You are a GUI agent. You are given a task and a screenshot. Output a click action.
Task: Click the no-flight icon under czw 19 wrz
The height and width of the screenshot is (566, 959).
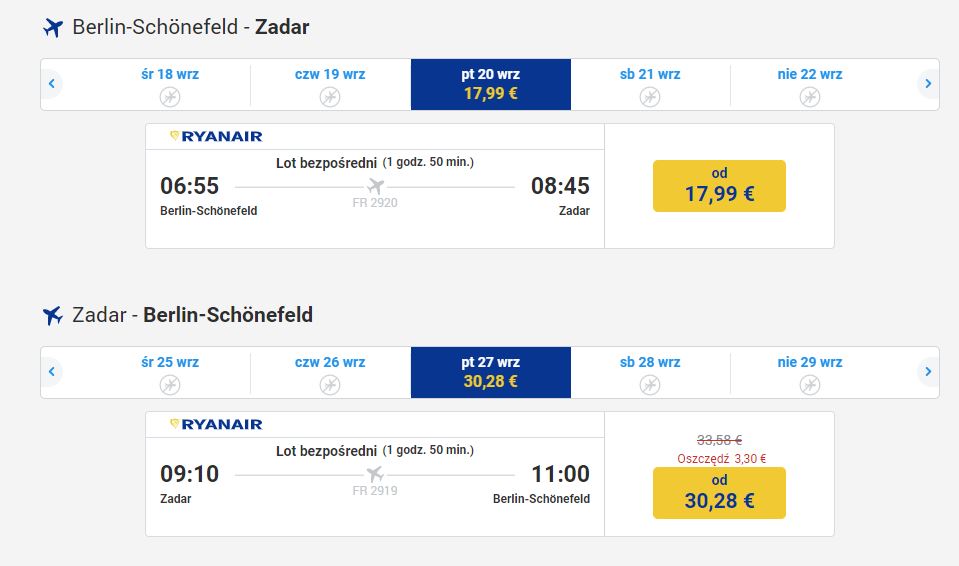click(330, 97)
